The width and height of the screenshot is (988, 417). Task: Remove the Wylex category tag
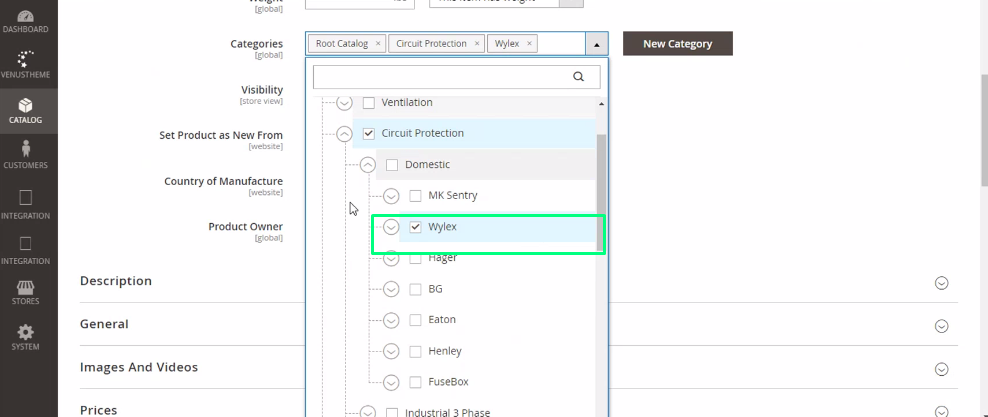529,43
